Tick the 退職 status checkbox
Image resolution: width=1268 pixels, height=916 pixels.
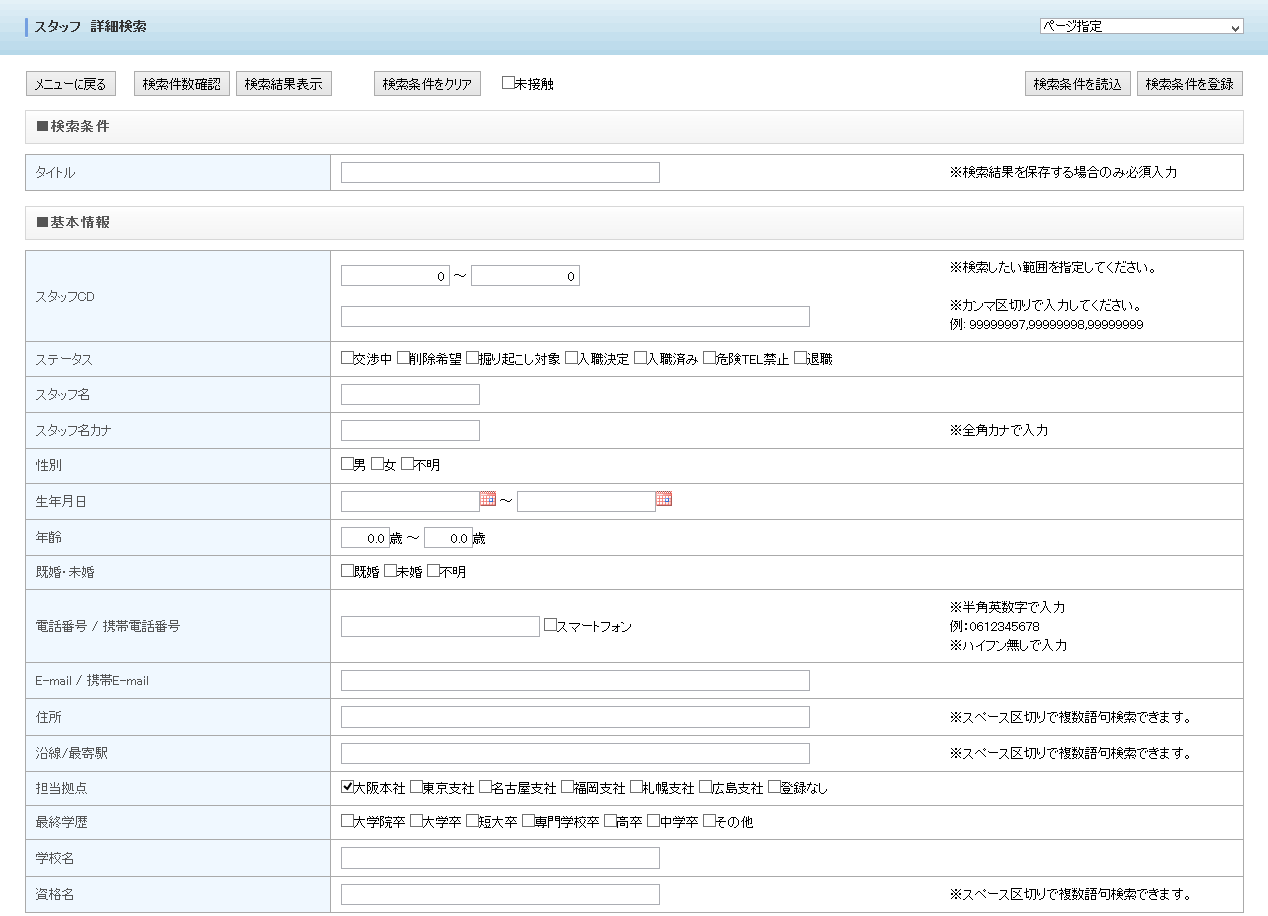(800, 358)
